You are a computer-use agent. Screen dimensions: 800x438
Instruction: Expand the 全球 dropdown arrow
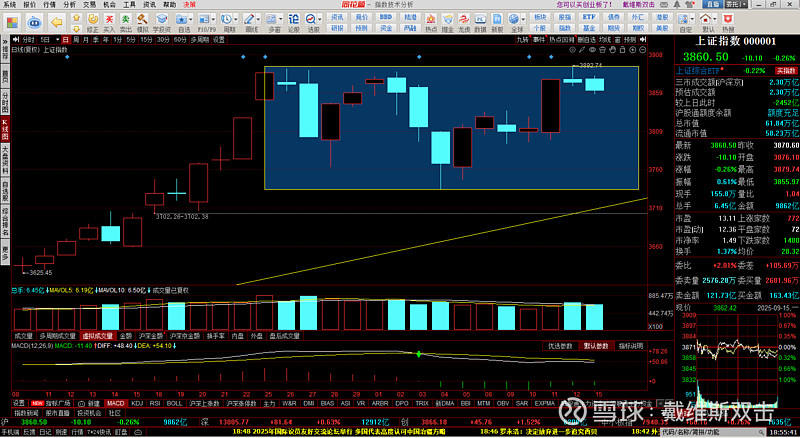[x=523, y=19]
